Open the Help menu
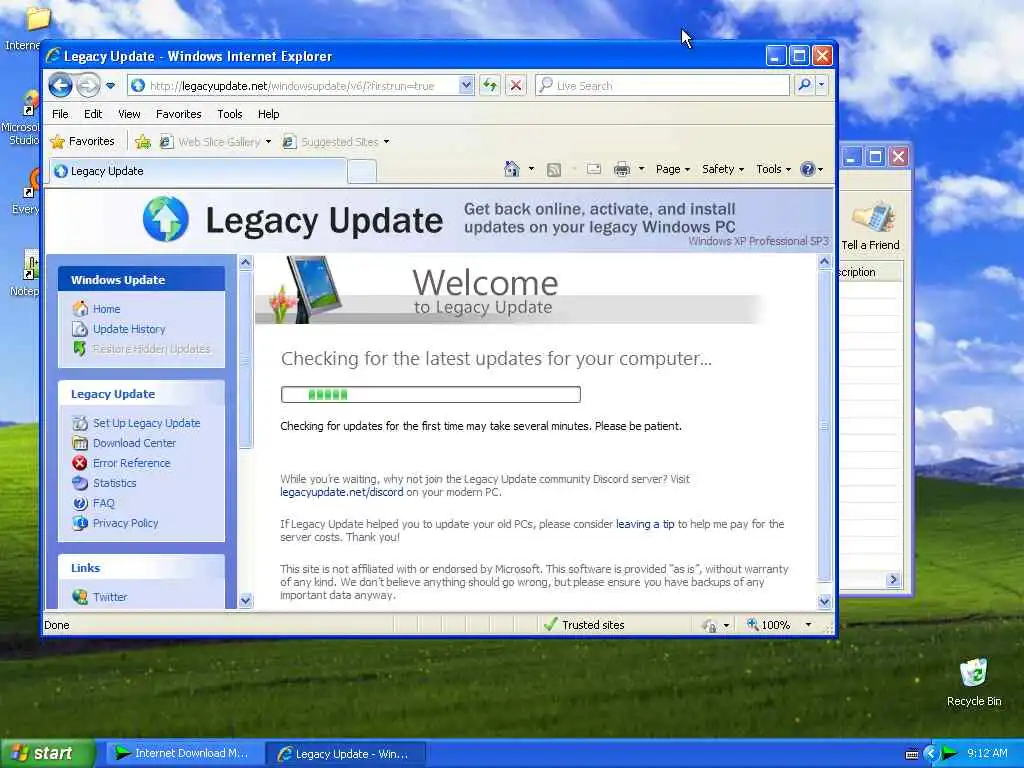This screenshot has height=768, width=1024. tap(268, 114)
